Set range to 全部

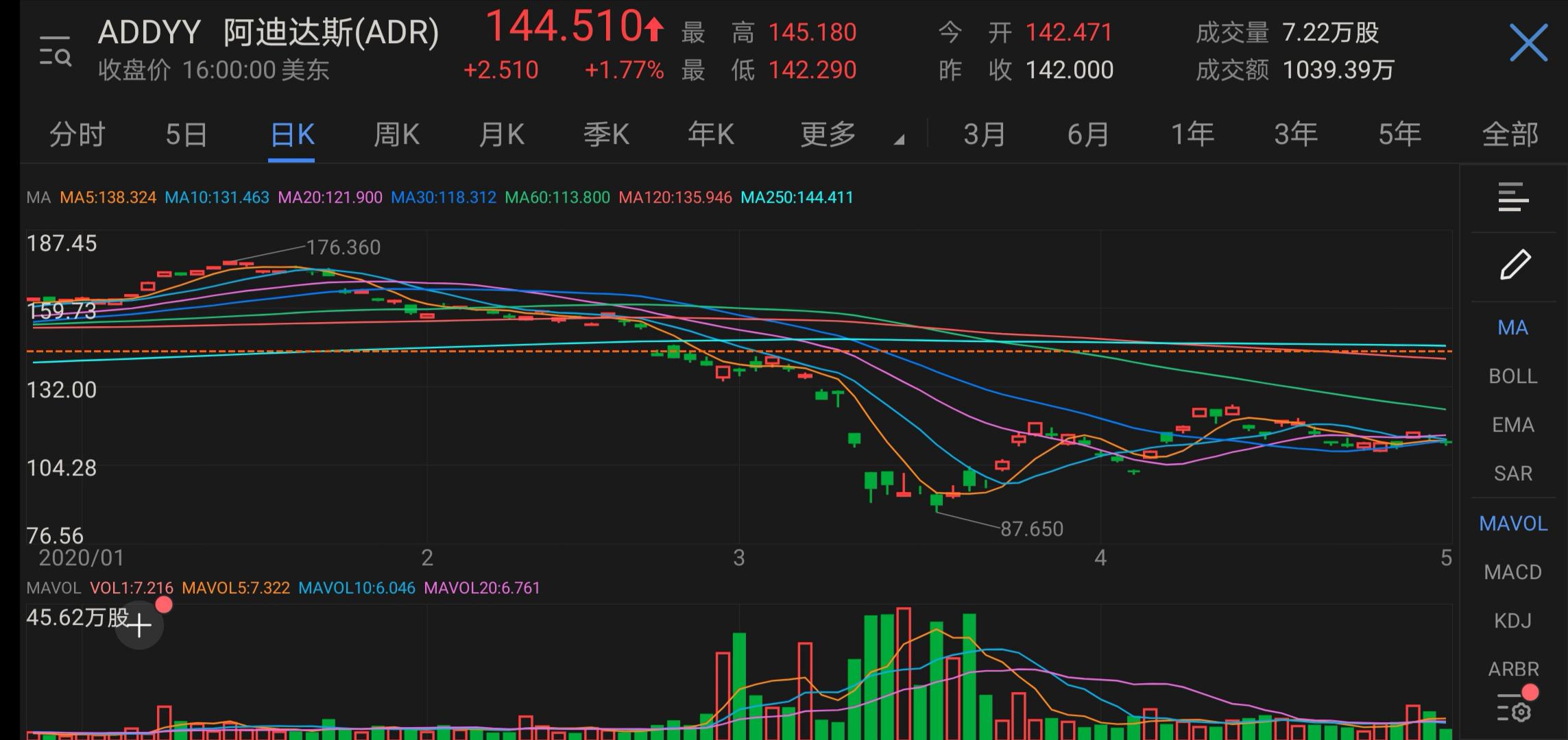(1510, 134)
